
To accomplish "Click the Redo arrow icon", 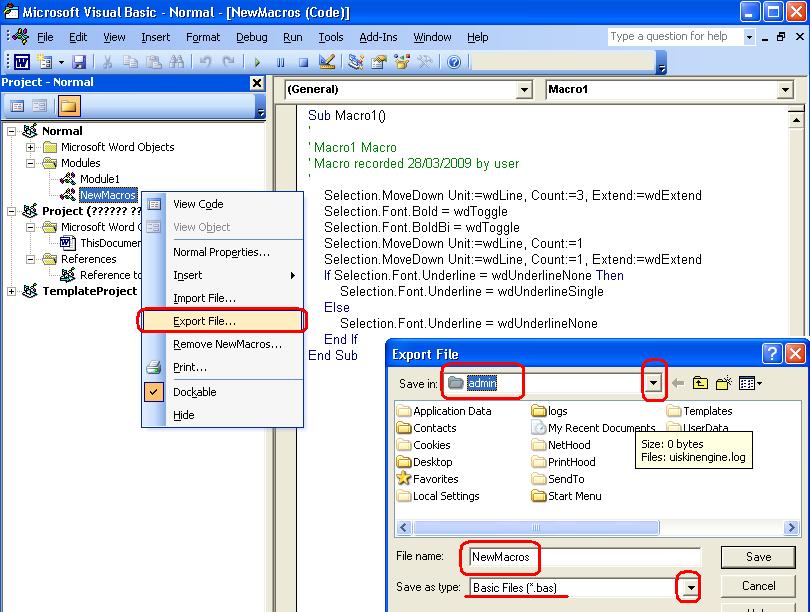I will [228, 62].
